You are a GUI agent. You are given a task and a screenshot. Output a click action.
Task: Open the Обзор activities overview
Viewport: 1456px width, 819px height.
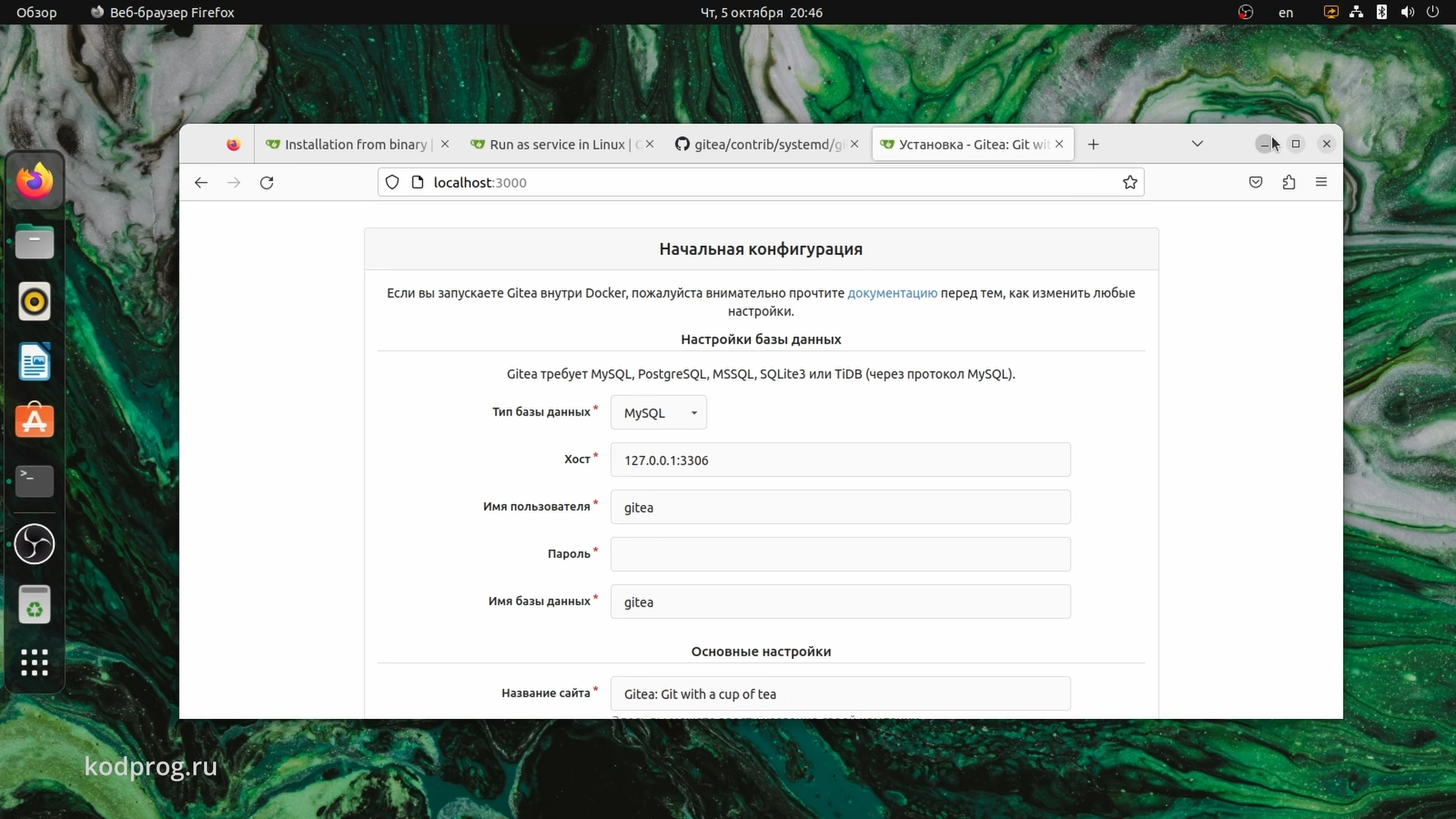36,12
